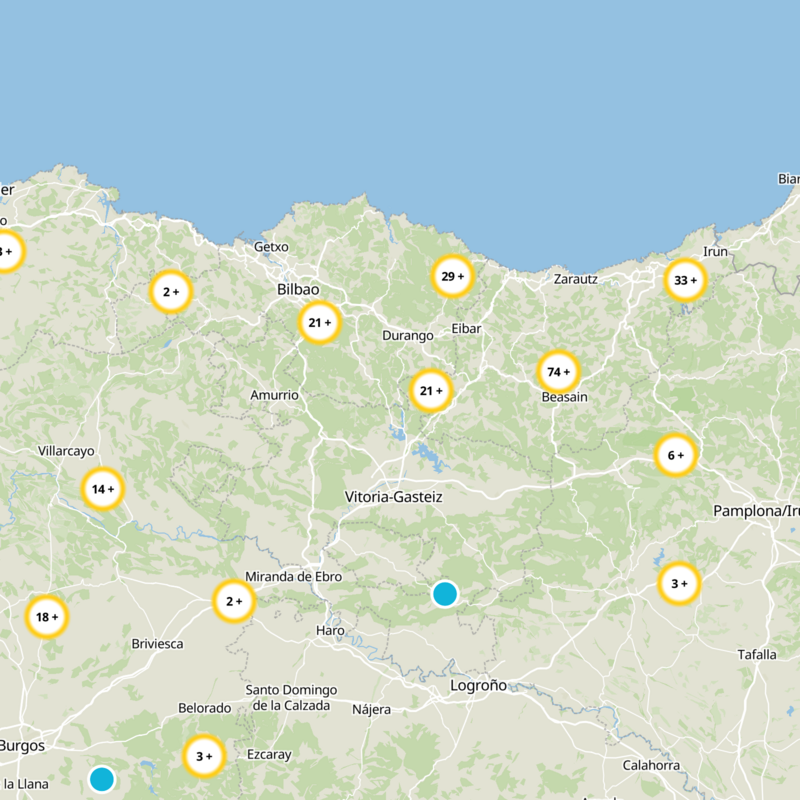Click the Nájera town label

pyautogui.click(x=371, y=710)
